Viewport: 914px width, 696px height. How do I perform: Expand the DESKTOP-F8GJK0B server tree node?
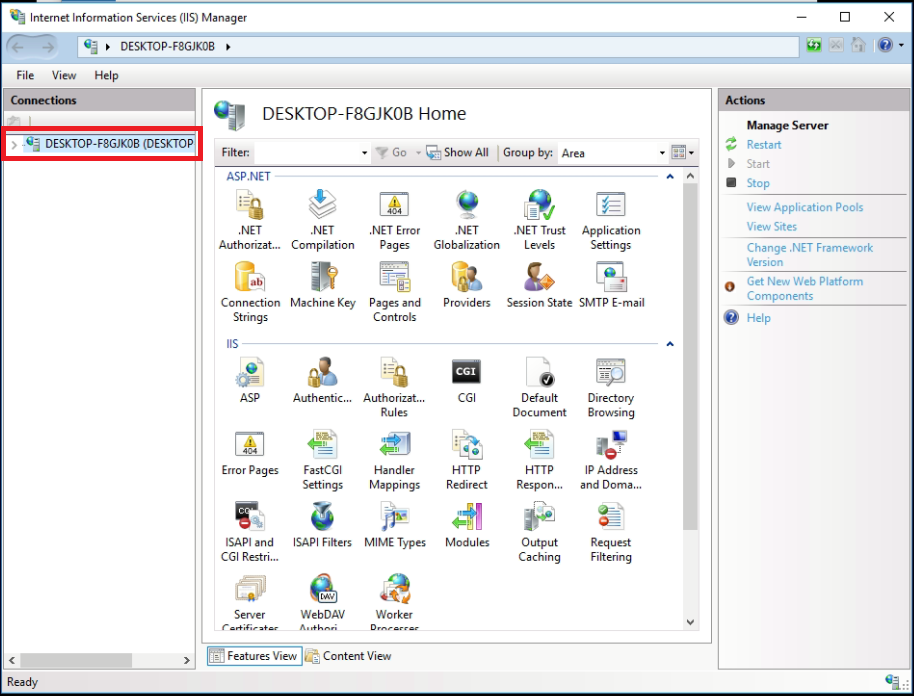pos(14,144)
